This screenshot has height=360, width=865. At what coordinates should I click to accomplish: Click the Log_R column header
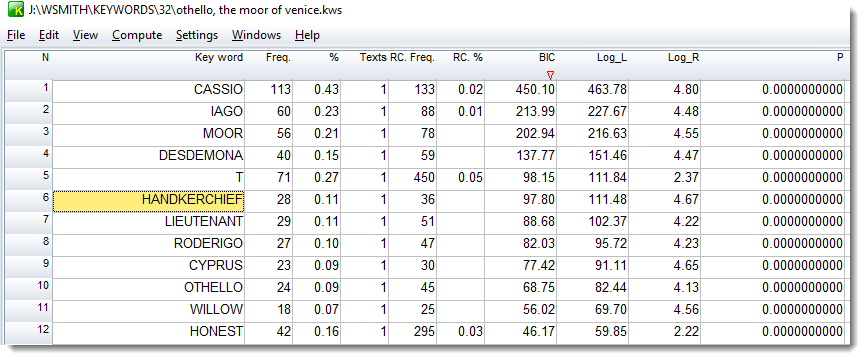(x=684, y=57)
